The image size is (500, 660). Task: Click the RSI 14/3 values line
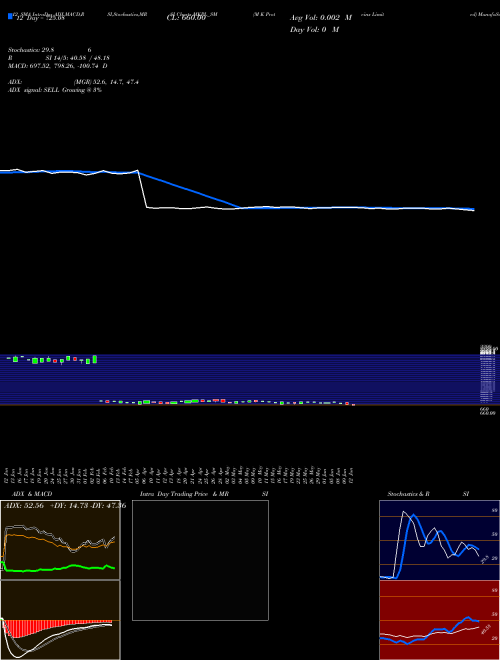click(x=59, y=58)
